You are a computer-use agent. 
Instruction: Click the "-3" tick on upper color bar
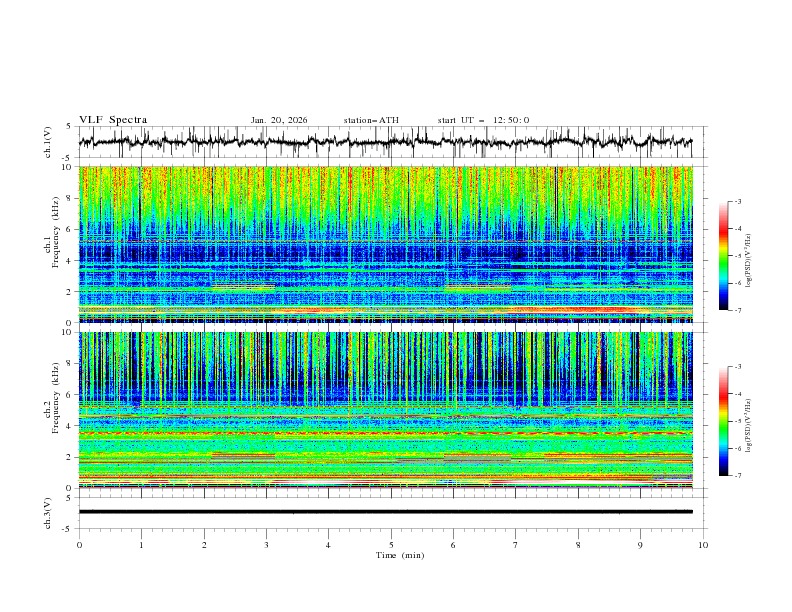[x=737, y=201]
